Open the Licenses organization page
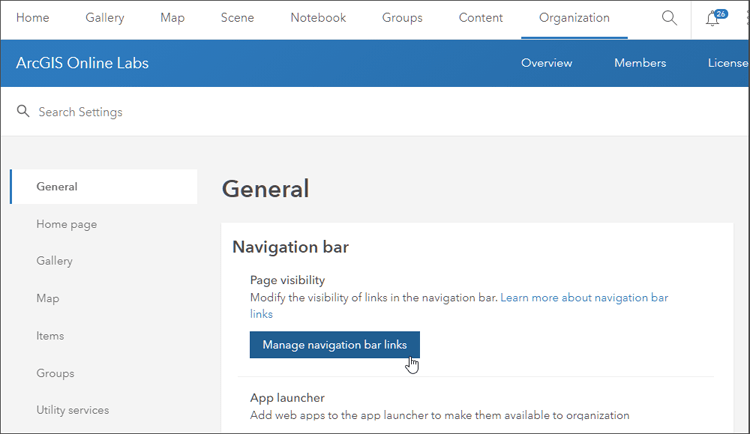This screenshot has height=434, width=750. (x=728, y=63)
